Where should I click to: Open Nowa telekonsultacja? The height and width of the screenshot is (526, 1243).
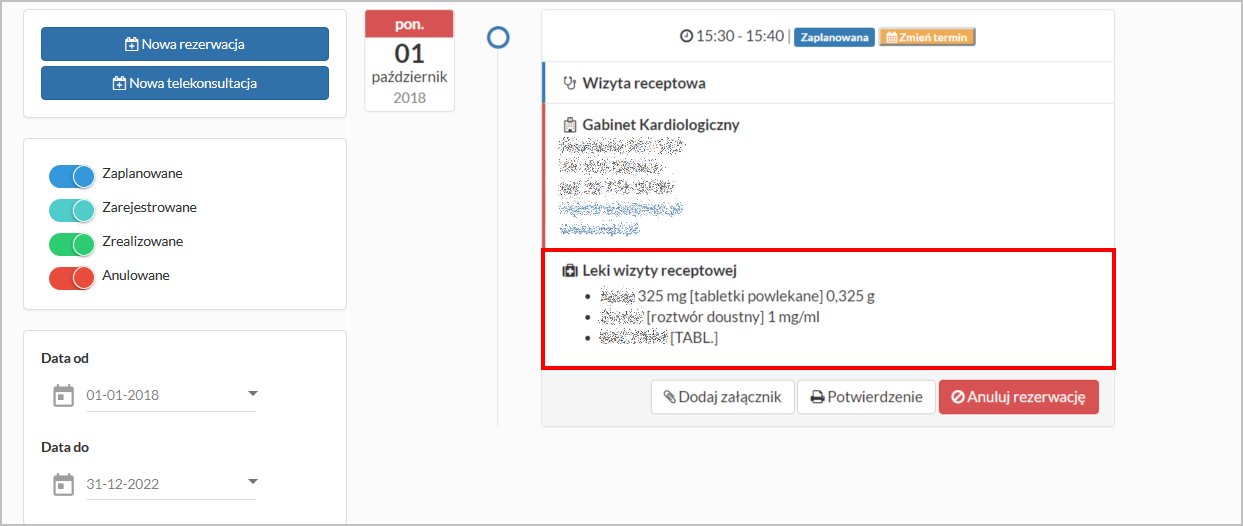click(x=185, y=83)
